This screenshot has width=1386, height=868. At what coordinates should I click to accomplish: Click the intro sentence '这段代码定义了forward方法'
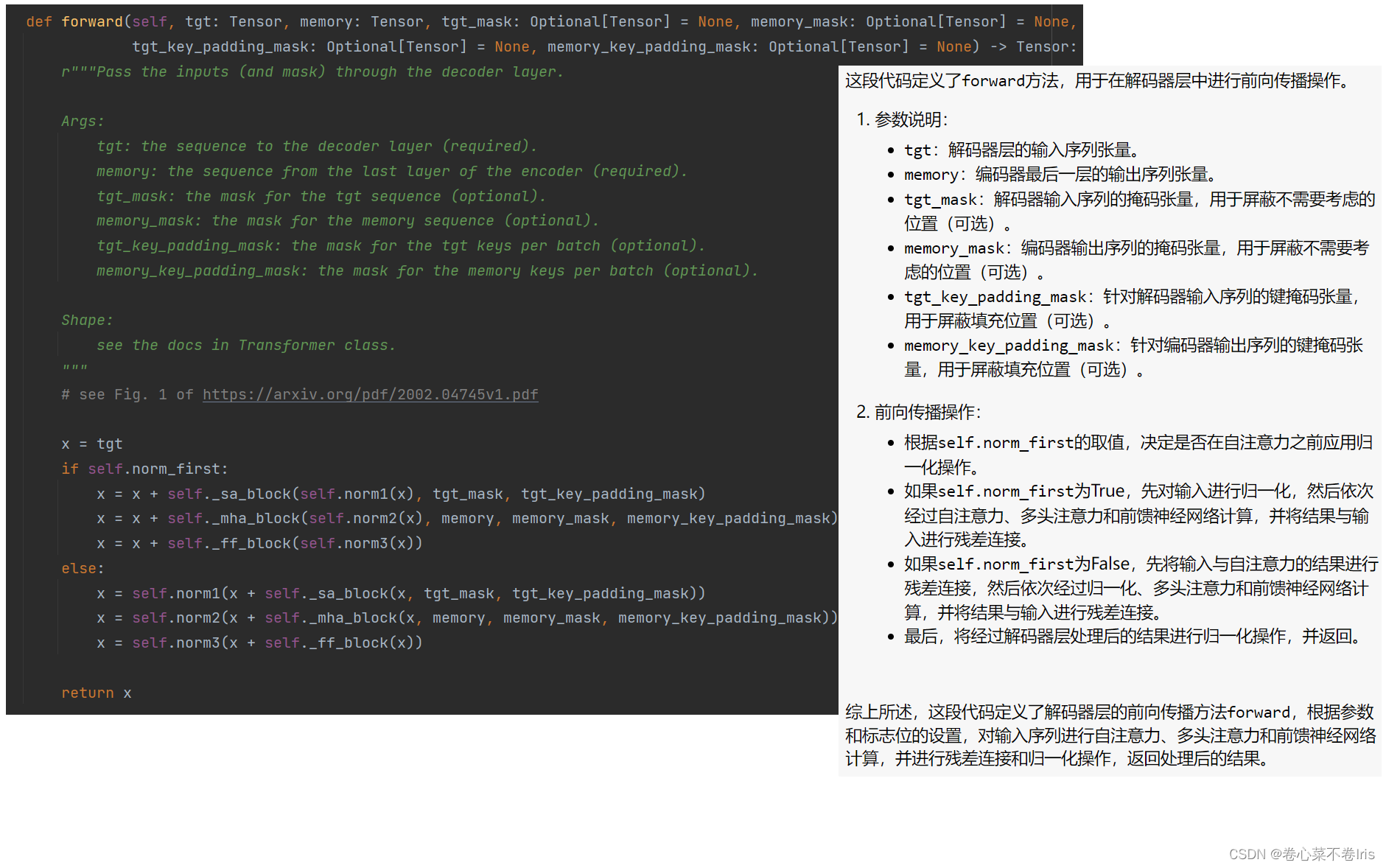pos(1100,81)
